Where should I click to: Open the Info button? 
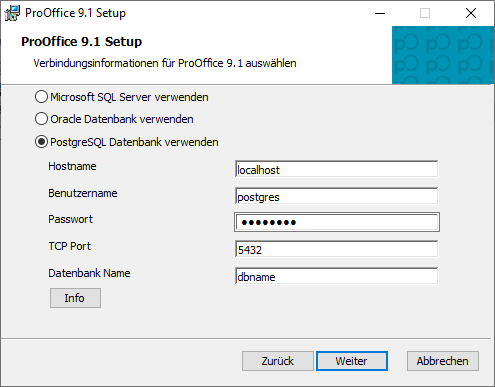click(75, 298)
